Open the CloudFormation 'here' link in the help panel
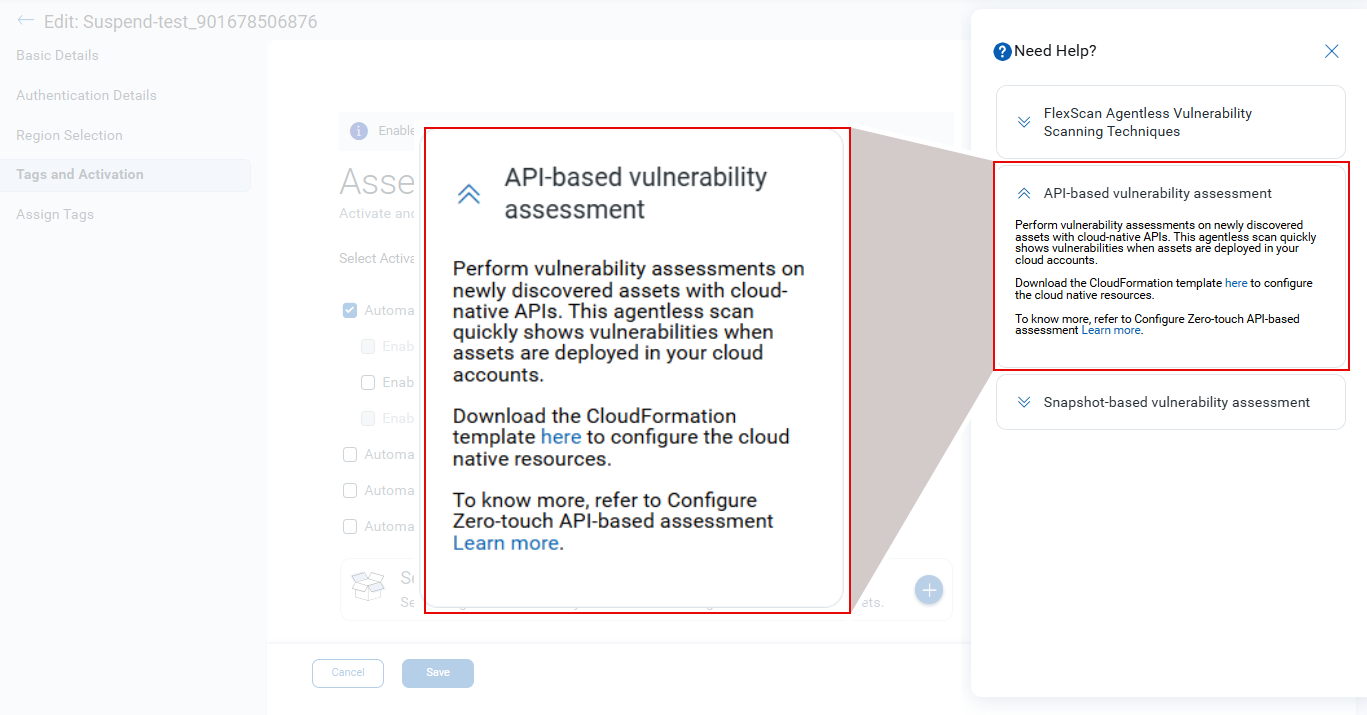The image size is (1367, 715). tap(1236, 283)
